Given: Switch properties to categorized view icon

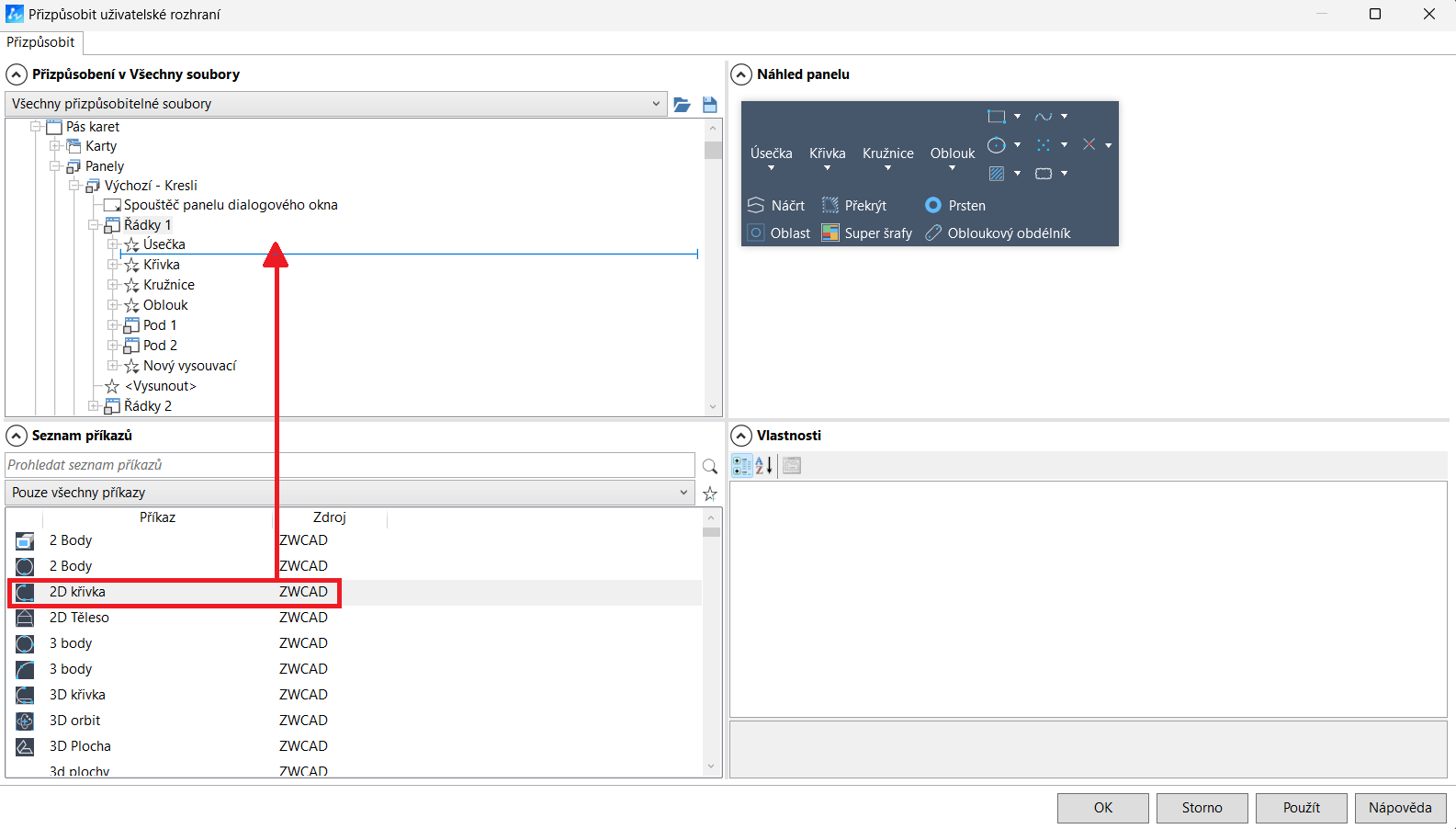Looking at the screenshot, I should click(x=741, y=466).
